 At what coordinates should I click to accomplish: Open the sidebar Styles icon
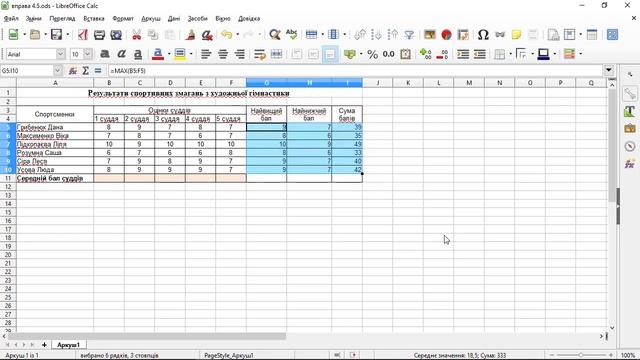pyautogui.click(x=630, y=111)
